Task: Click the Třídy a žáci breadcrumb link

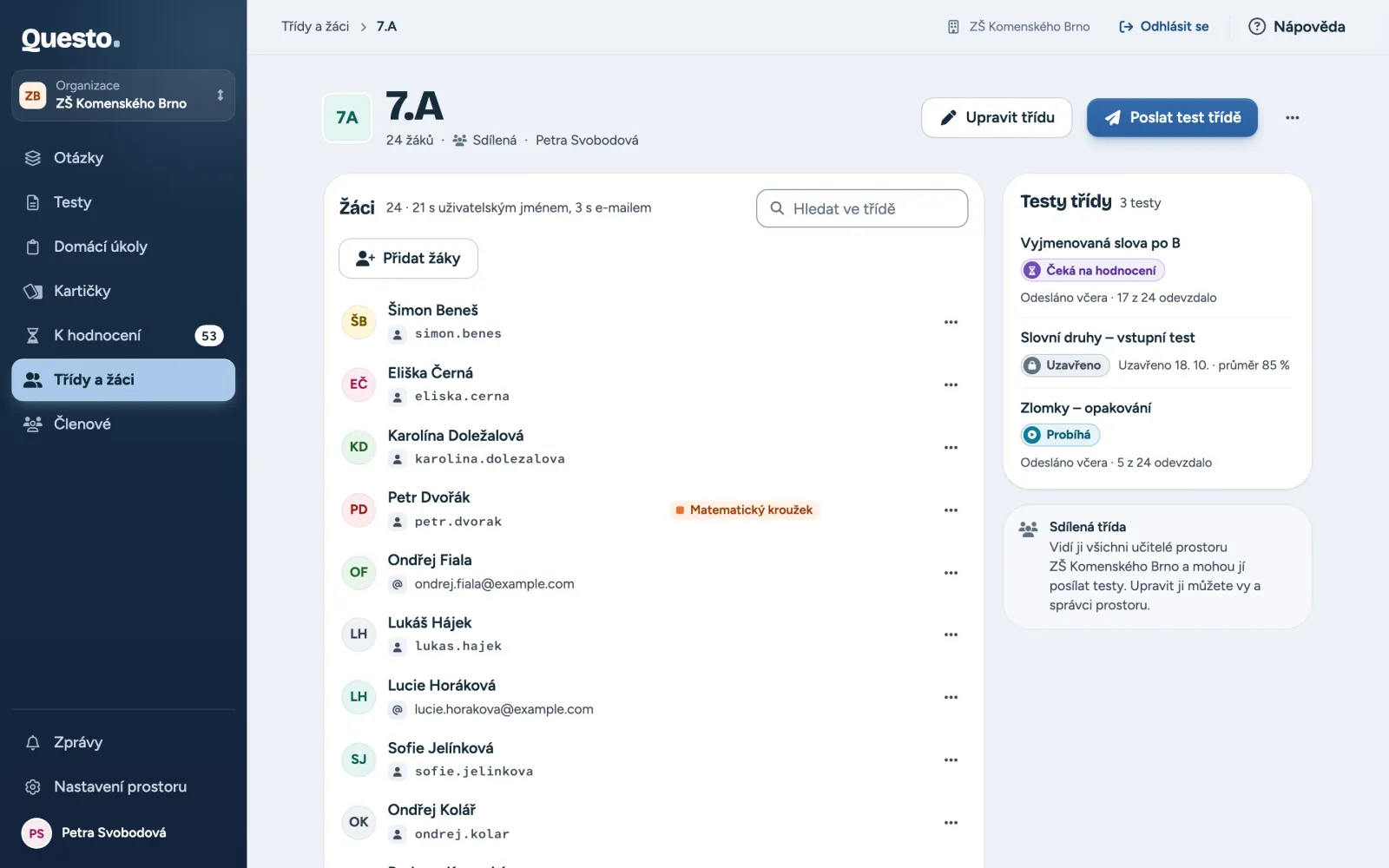Action: tap(315, 27)
